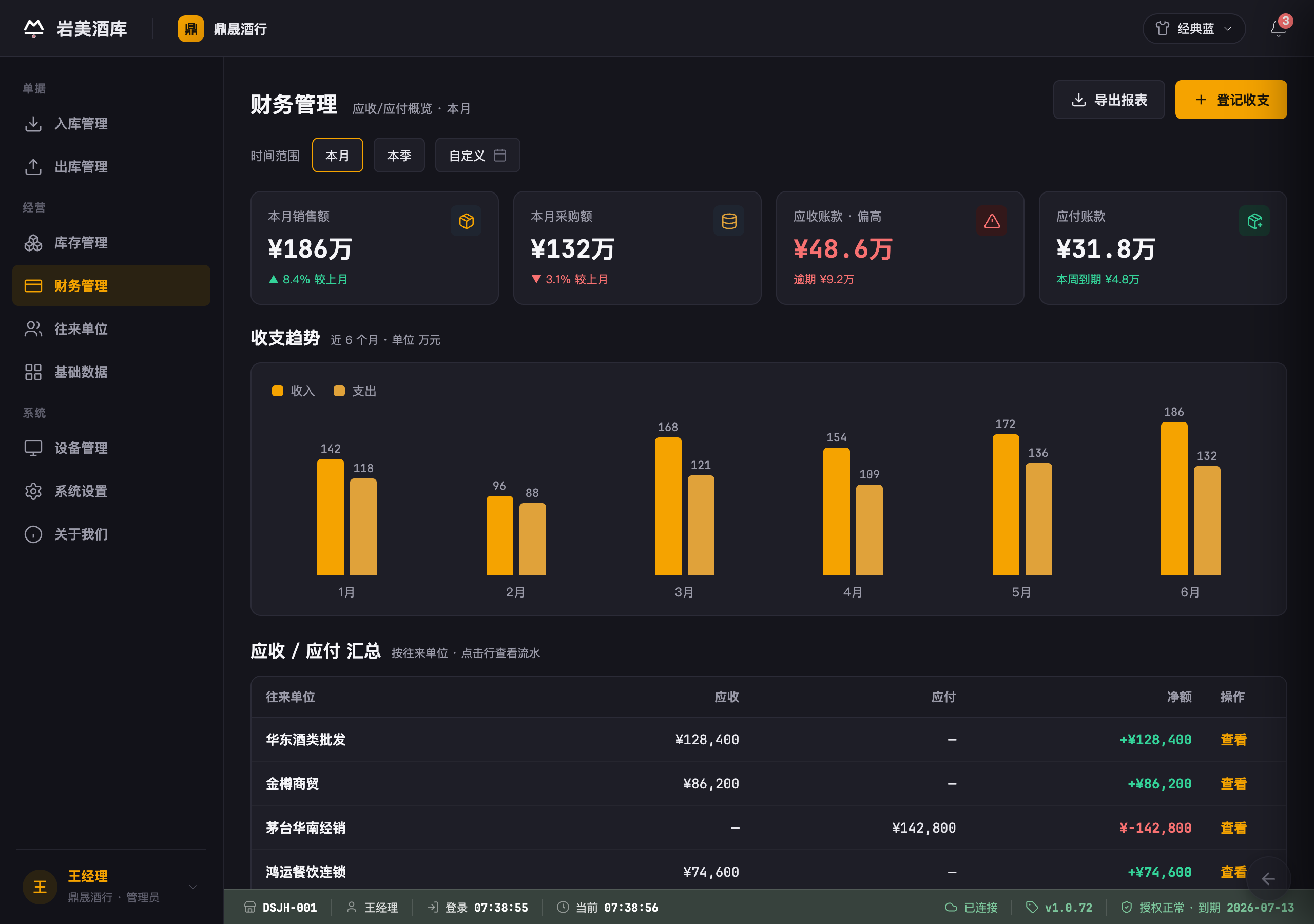This screenshot has width=1314, height=924.
Task: Click the 3.1% 较上月 decline indicator
Action: point(569,279)
